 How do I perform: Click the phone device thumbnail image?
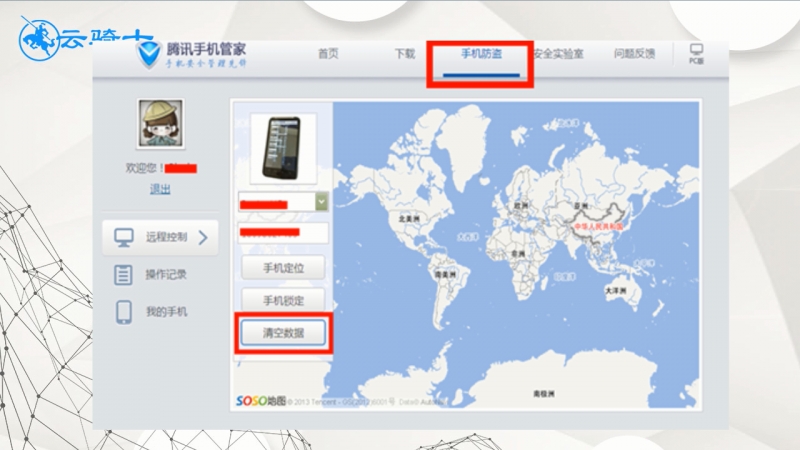pyautogui.click(x=283, y=148)
